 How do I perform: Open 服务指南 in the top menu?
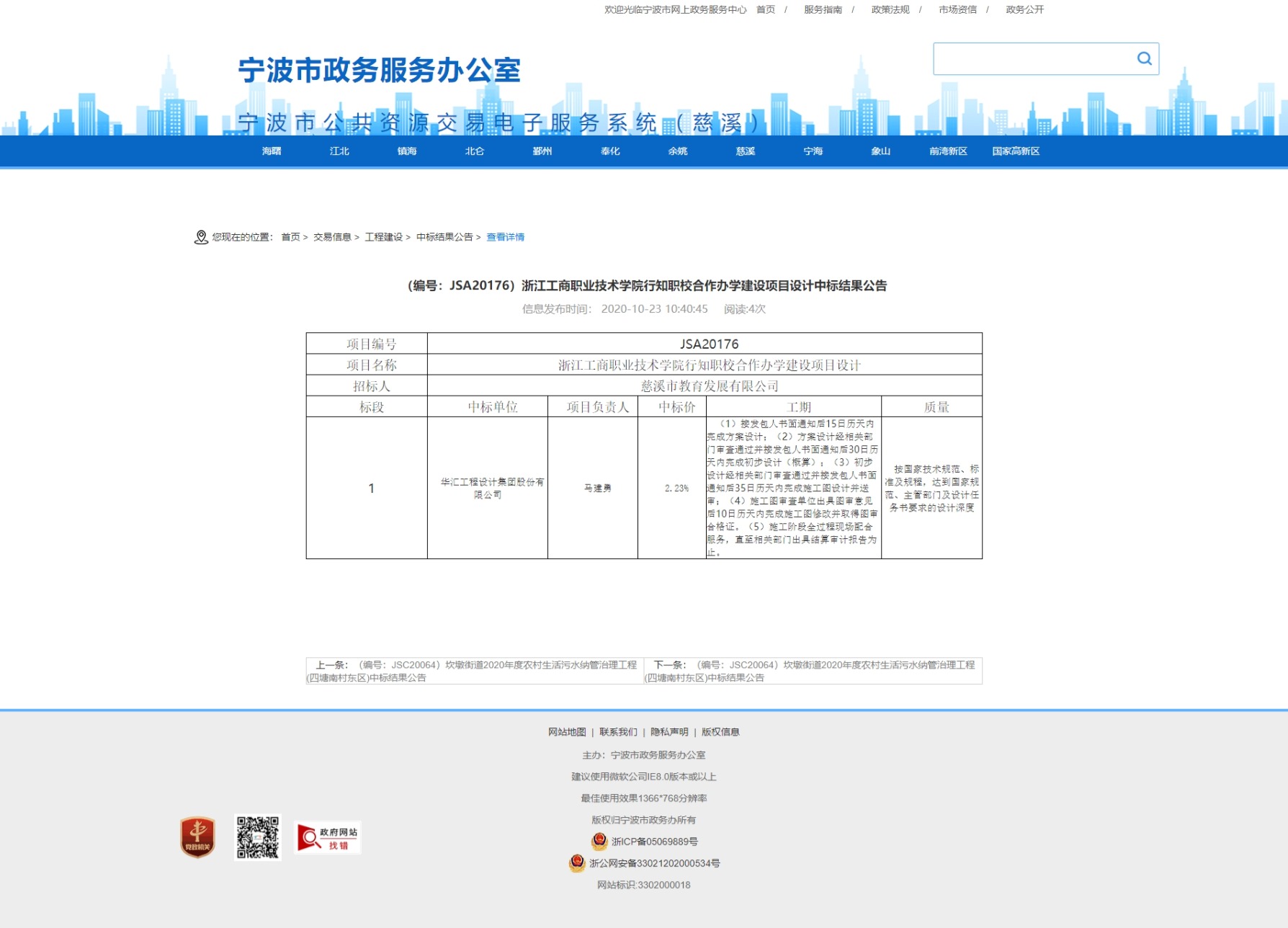(x=823, y=9)
